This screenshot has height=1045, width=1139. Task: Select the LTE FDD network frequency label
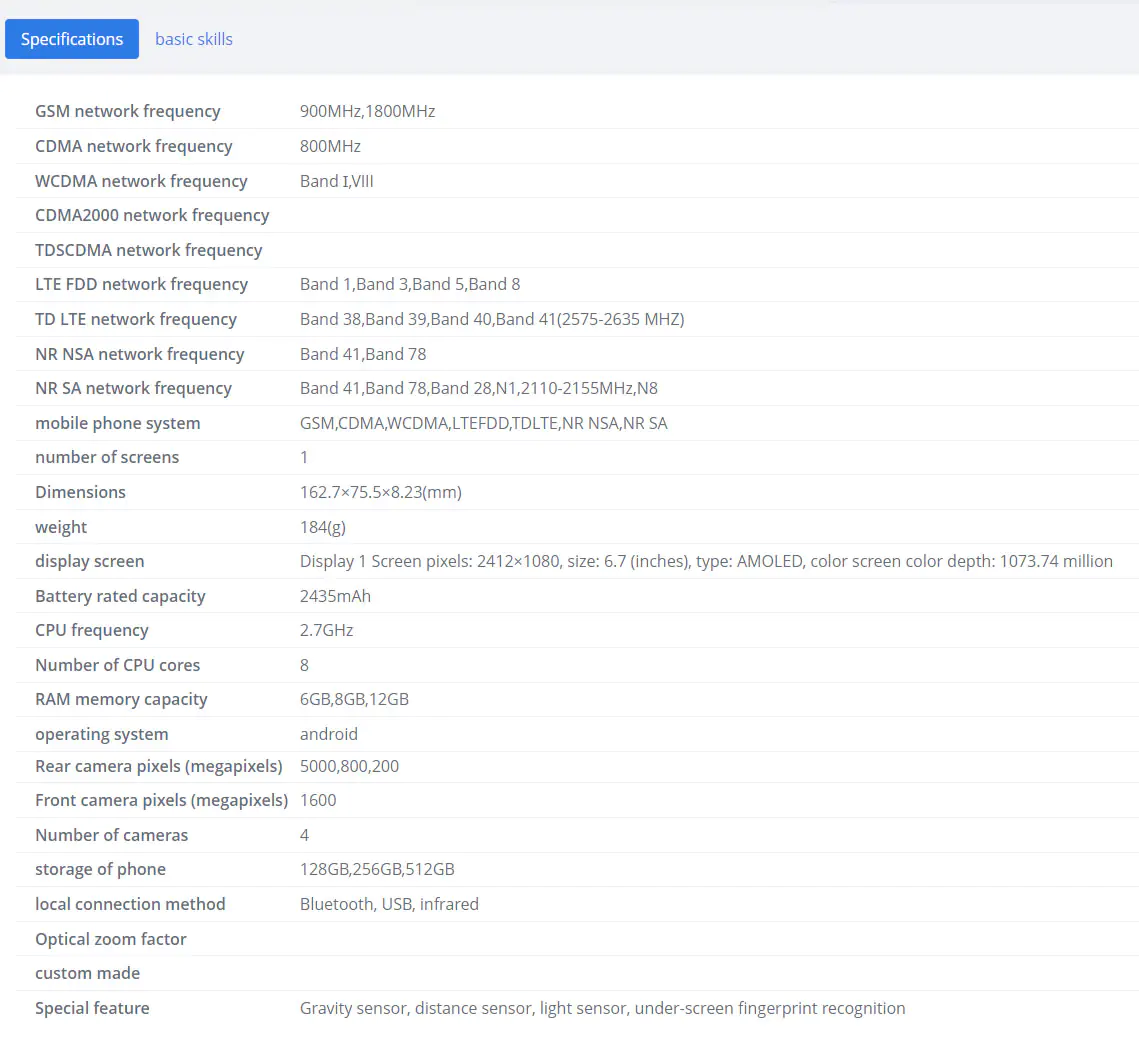click(142, 284)
